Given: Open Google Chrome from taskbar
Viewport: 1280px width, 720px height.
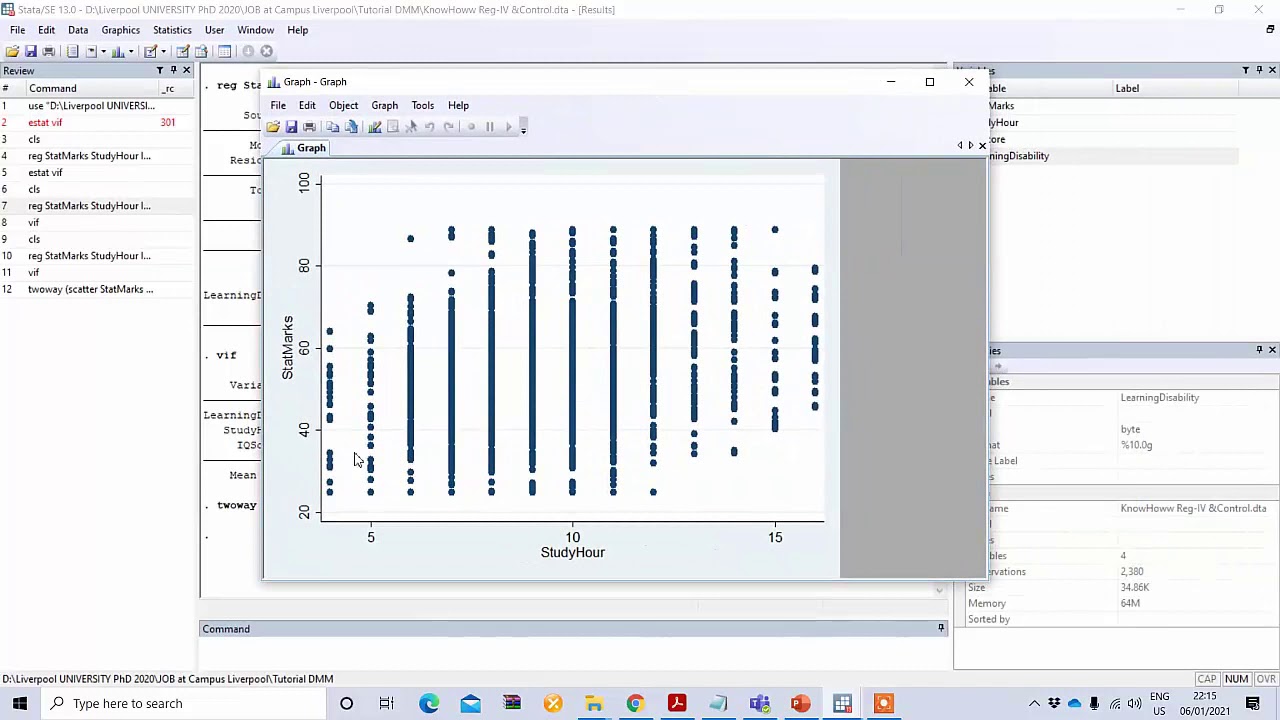Looking at the screenshot, I should [x=635, y=703].
